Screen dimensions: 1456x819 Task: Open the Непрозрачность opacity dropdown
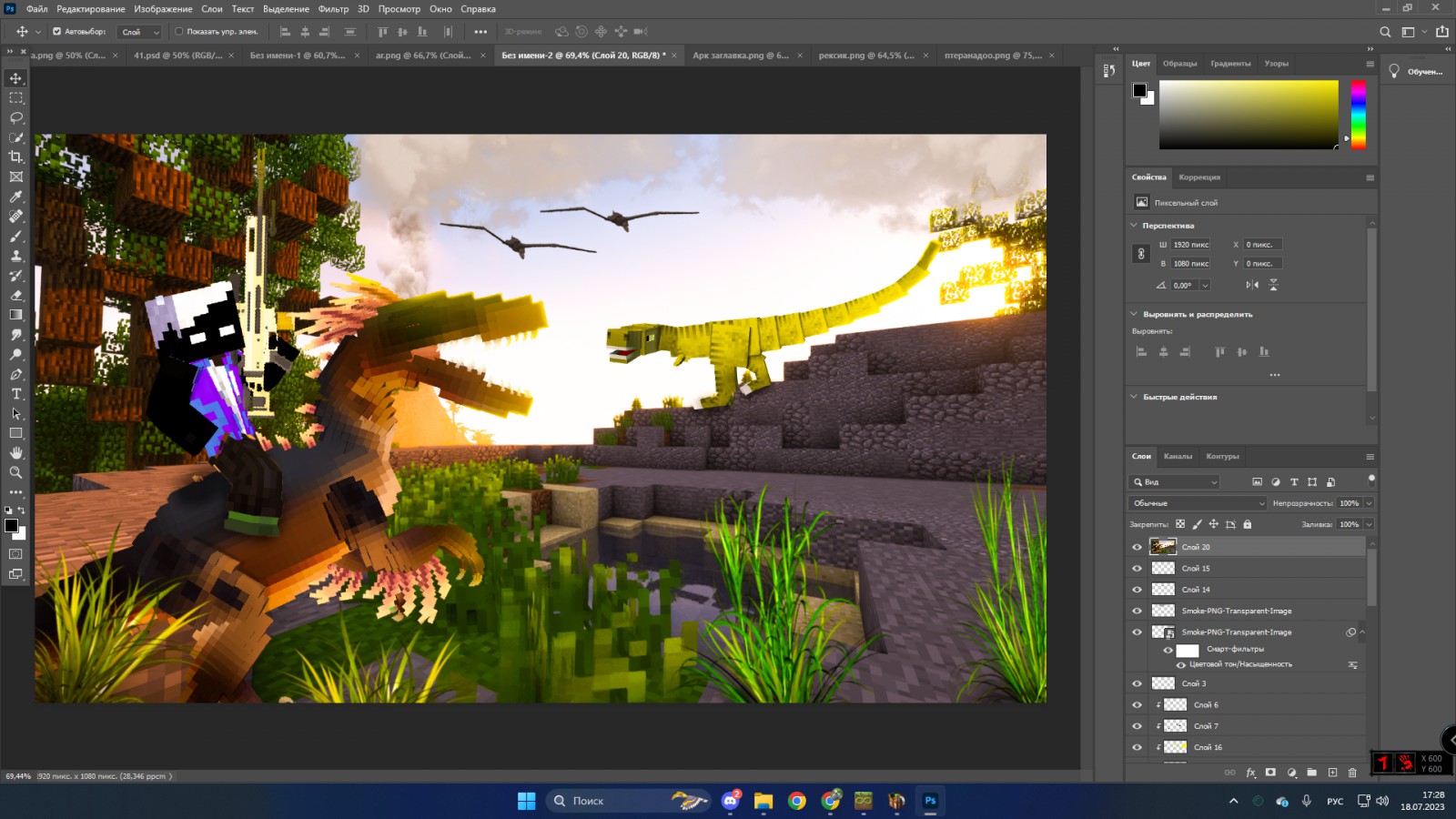(1369, 503)
